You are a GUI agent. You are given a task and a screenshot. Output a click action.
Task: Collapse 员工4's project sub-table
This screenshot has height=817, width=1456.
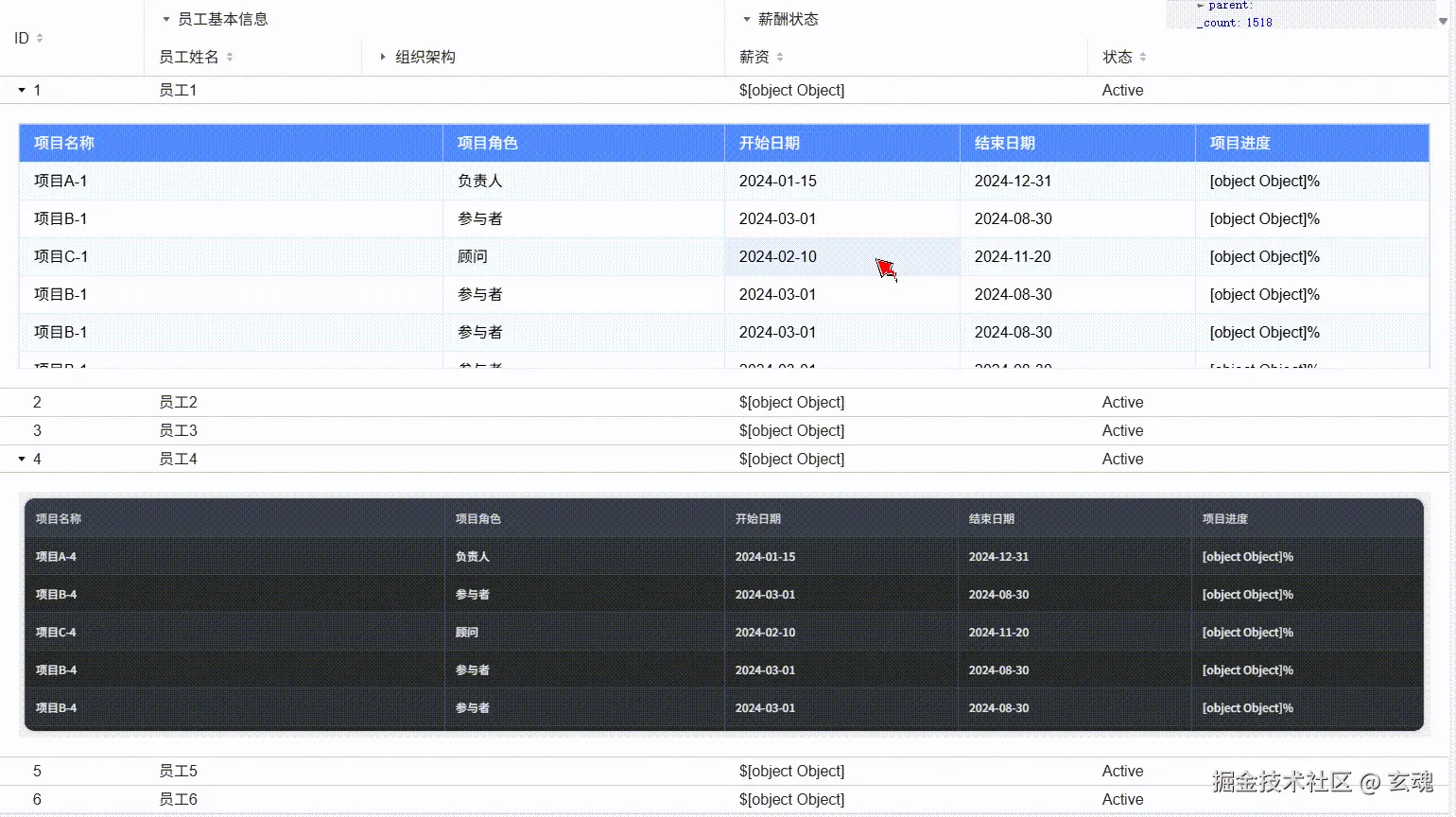(23, 459)
